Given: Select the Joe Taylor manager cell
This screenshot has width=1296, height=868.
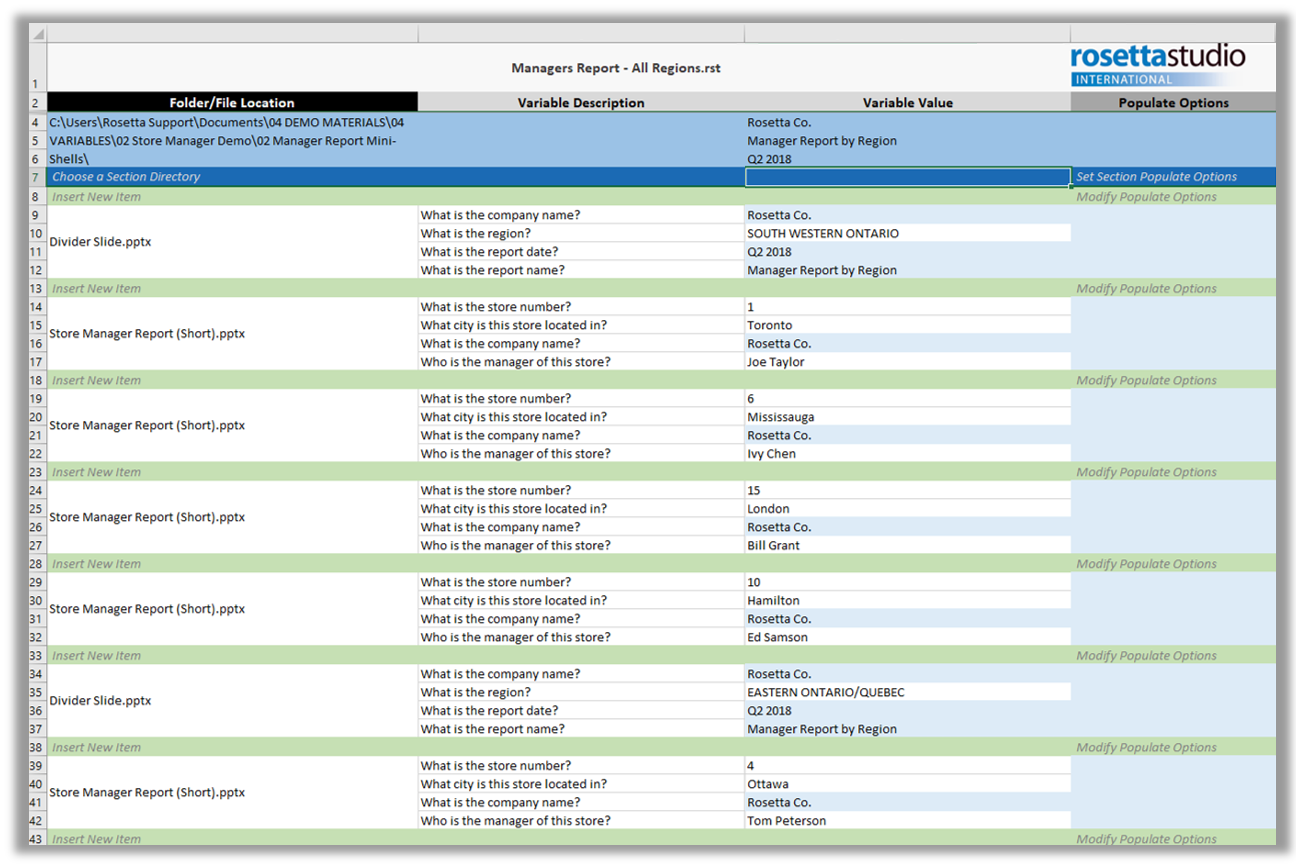Looking at the screenshot, I should tap(907, 362).
